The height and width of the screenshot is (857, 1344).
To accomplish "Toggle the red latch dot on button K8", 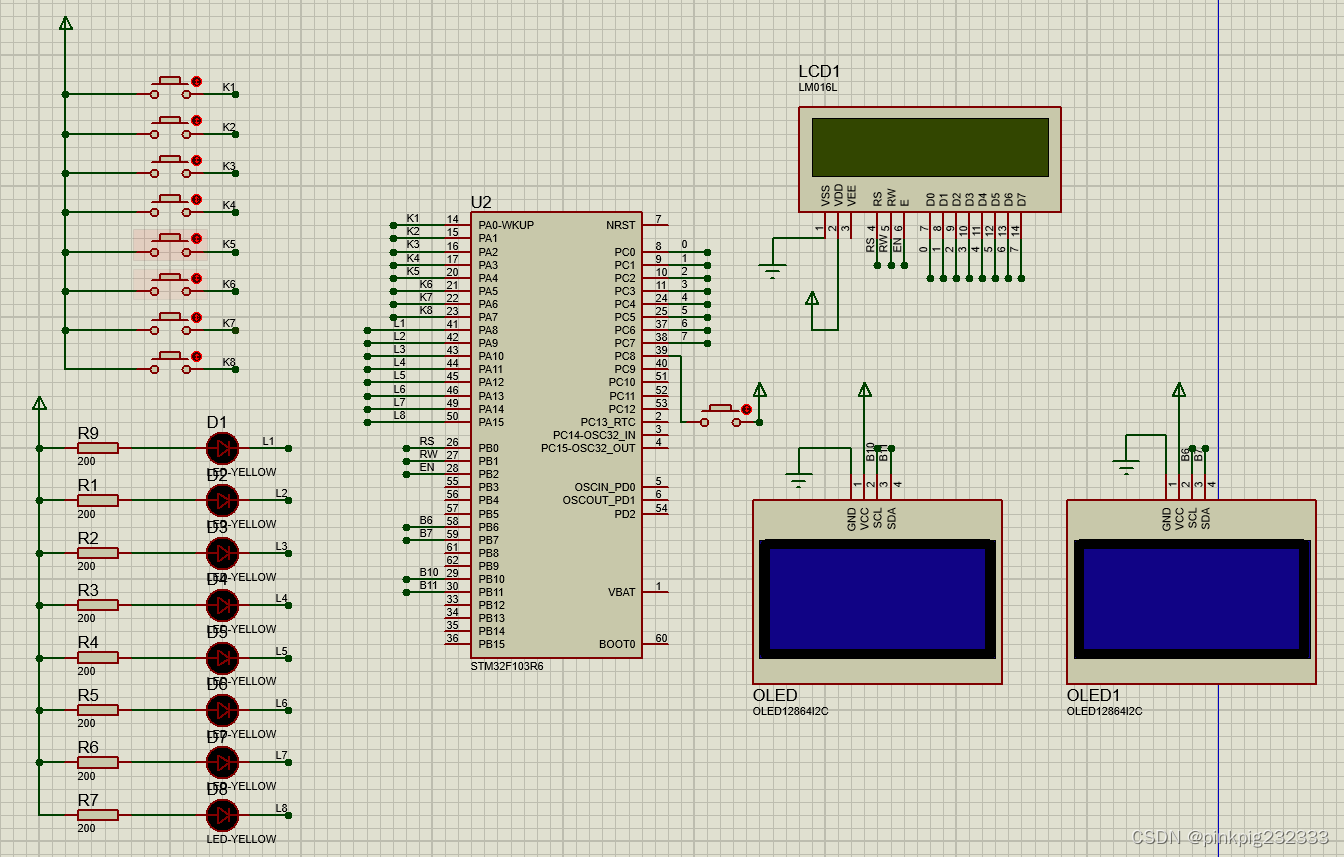I will tap(197, 357).
